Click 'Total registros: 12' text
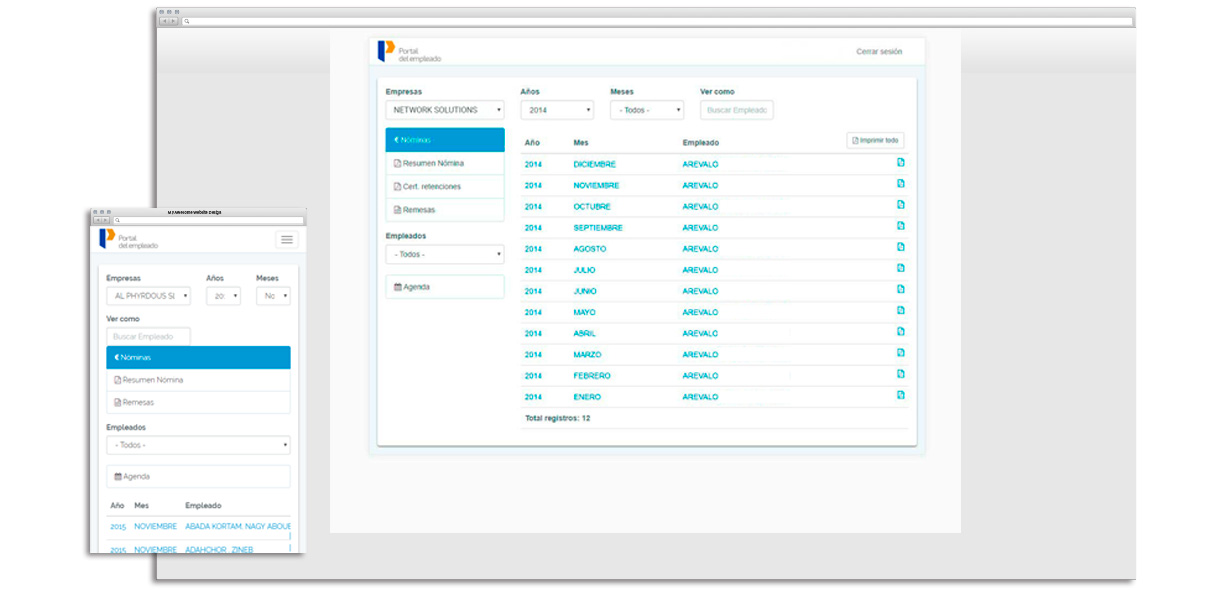1227x590 pixels. [557, 418]
